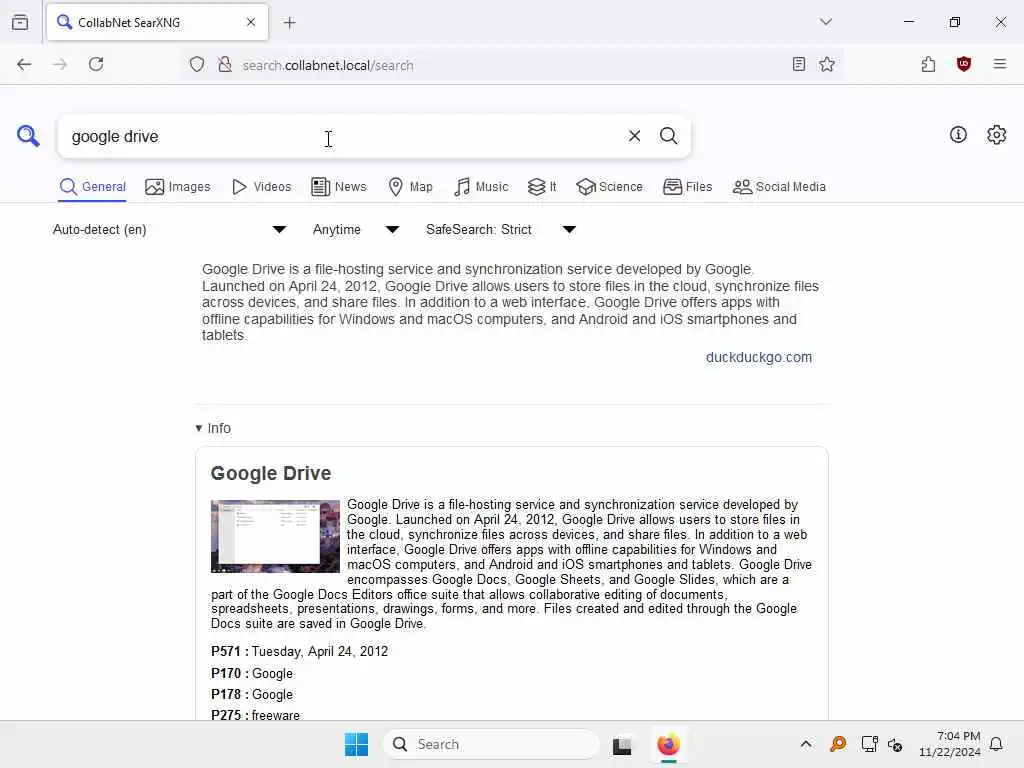The image size is (1024, 768).
Task: Open the dark taskbar app next to Search
Action: [622, 744]
